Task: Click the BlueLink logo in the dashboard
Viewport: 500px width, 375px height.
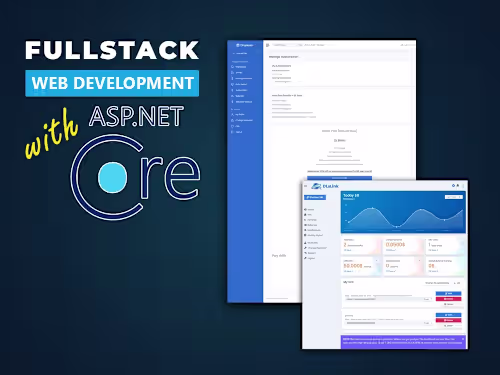Action: coord(325,186)
